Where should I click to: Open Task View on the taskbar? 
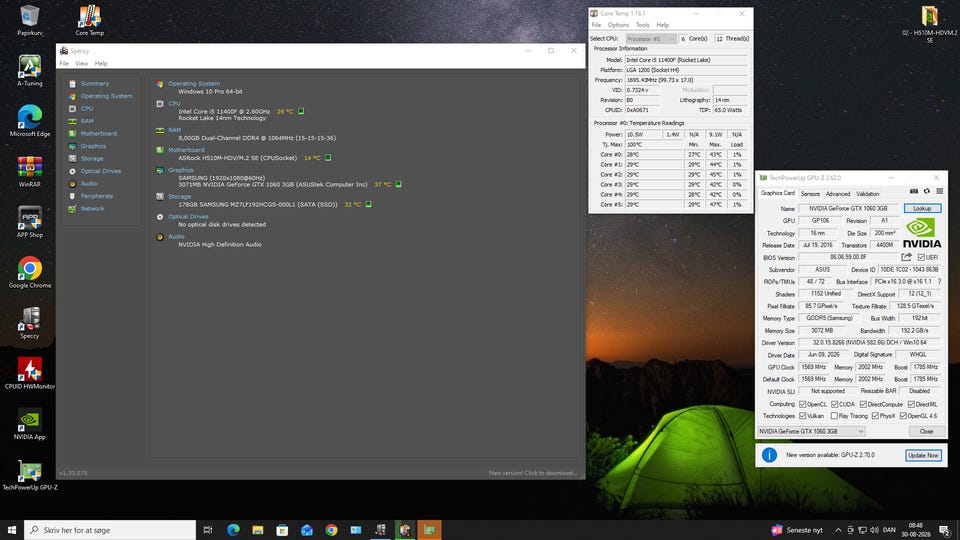click(x=208, y=530)
